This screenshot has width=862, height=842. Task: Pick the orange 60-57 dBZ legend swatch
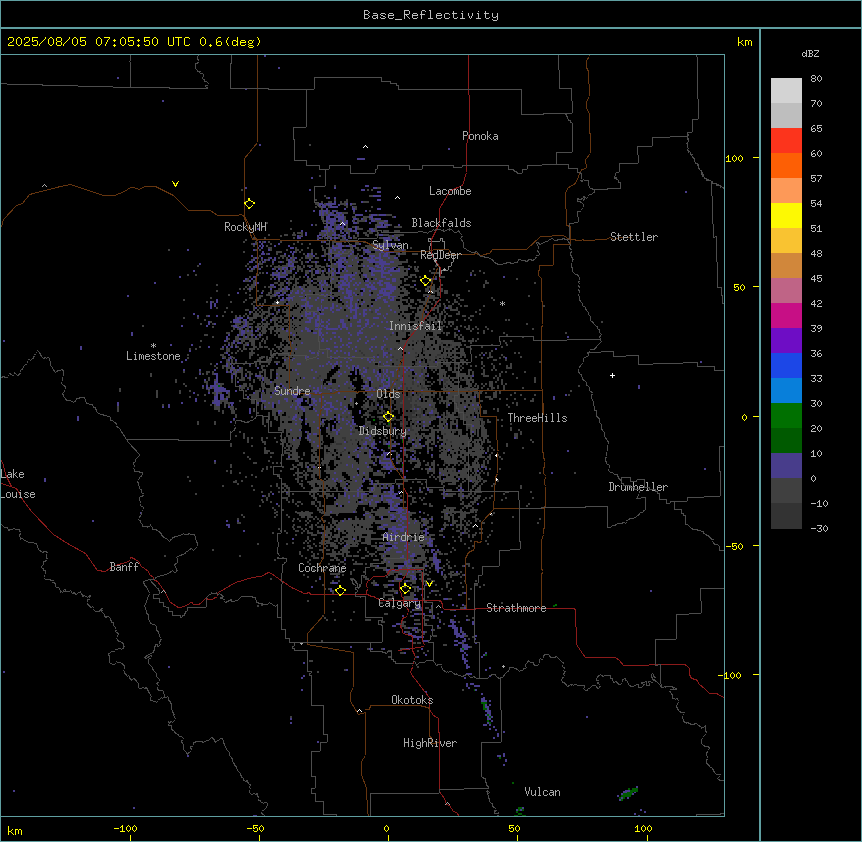click(786, 165)
